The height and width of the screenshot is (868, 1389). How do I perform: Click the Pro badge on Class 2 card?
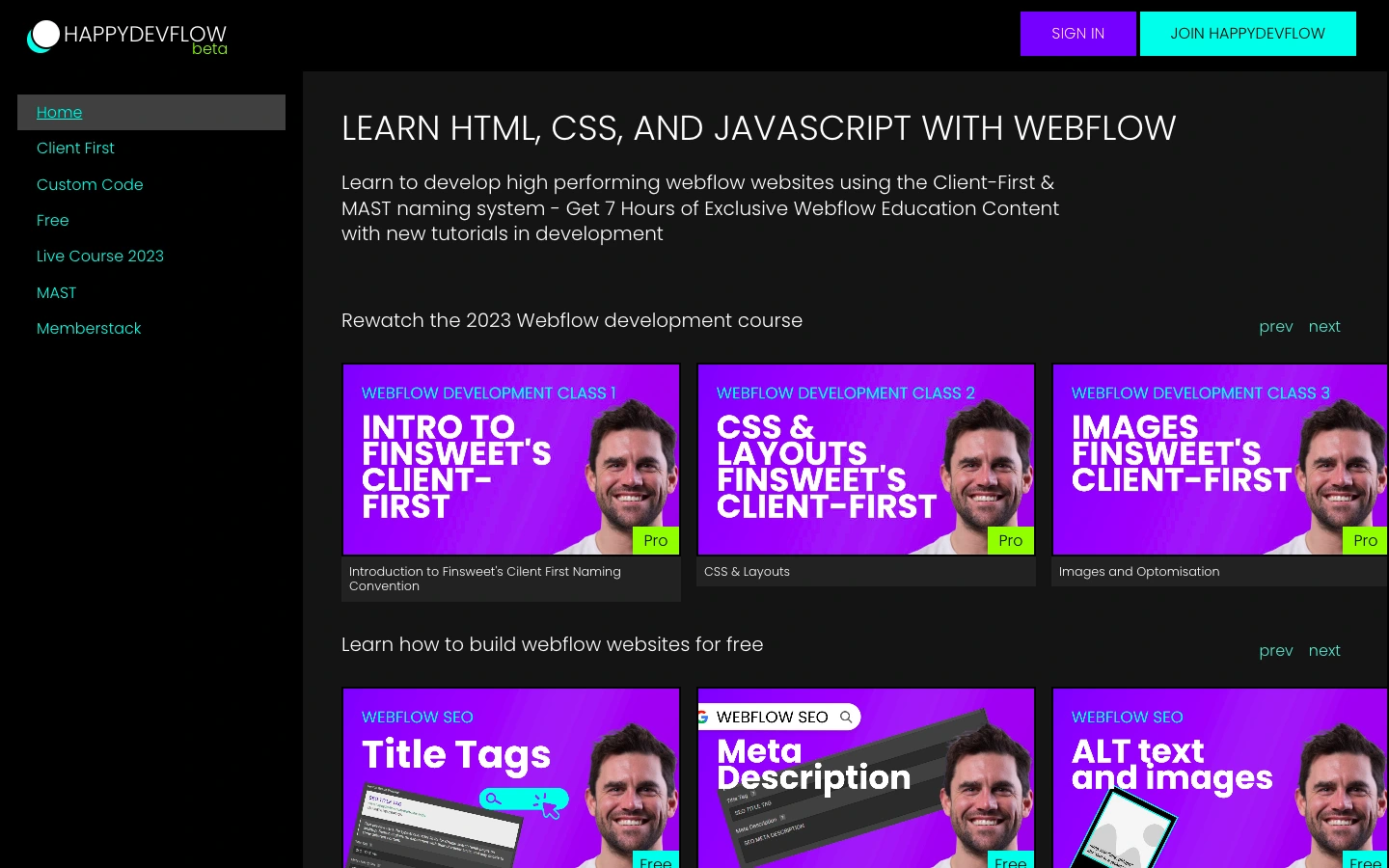pos(1011,541)
